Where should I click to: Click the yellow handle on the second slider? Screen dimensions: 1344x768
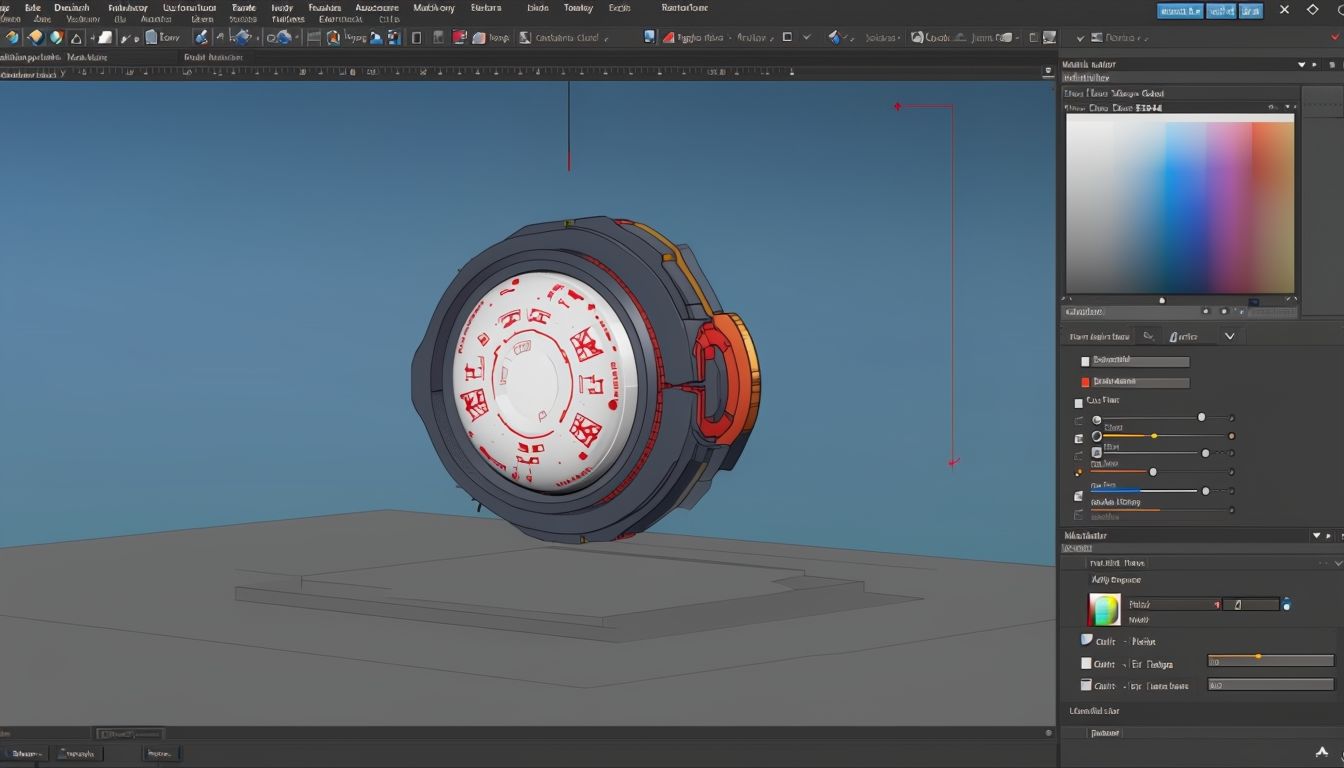click(1154, 436)
